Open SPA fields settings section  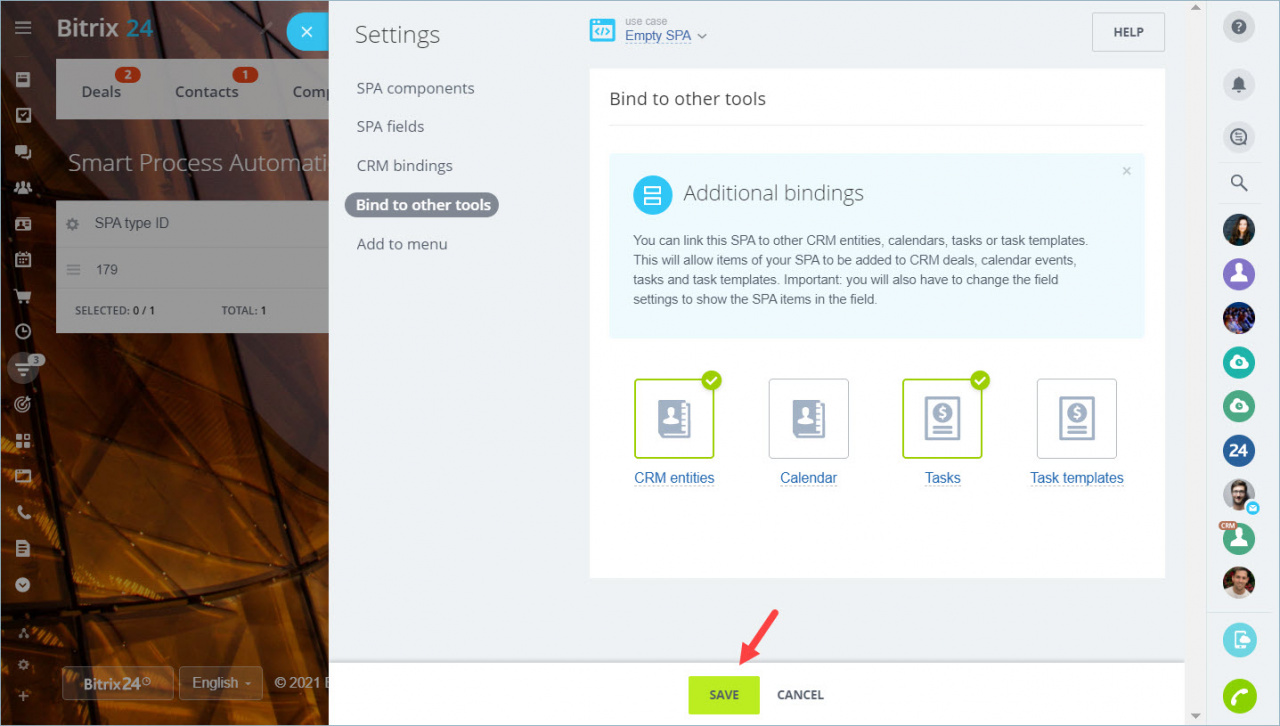[x=390, y=126]
